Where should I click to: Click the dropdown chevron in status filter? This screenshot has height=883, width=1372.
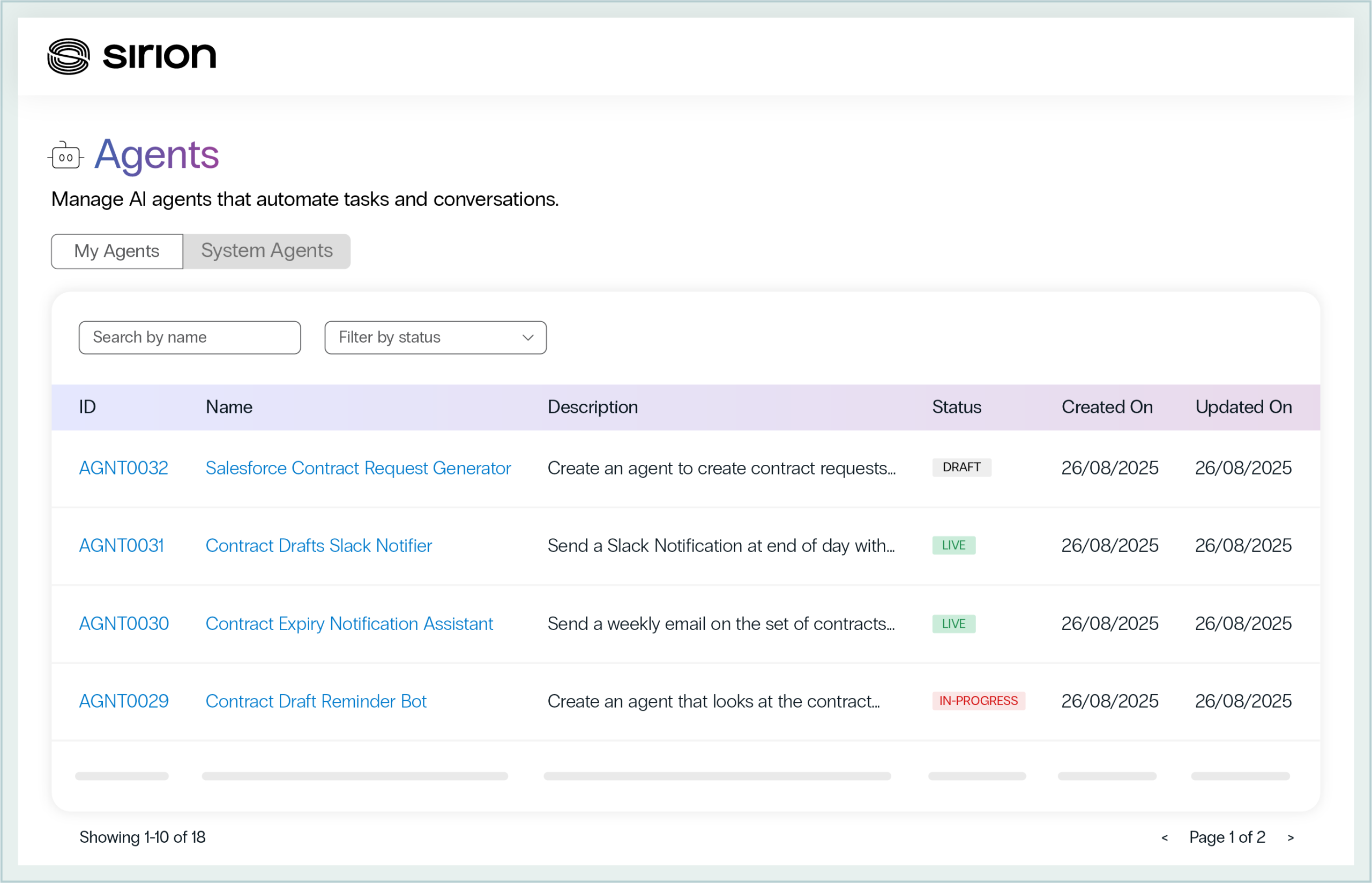pos(528,338)
